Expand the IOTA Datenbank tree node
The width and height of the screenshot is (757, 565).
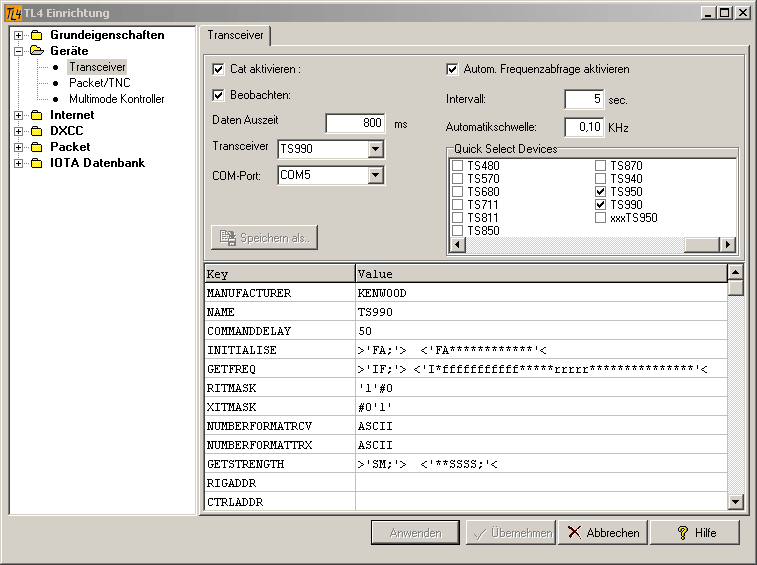pyautogui.click(x=18, y=163)
